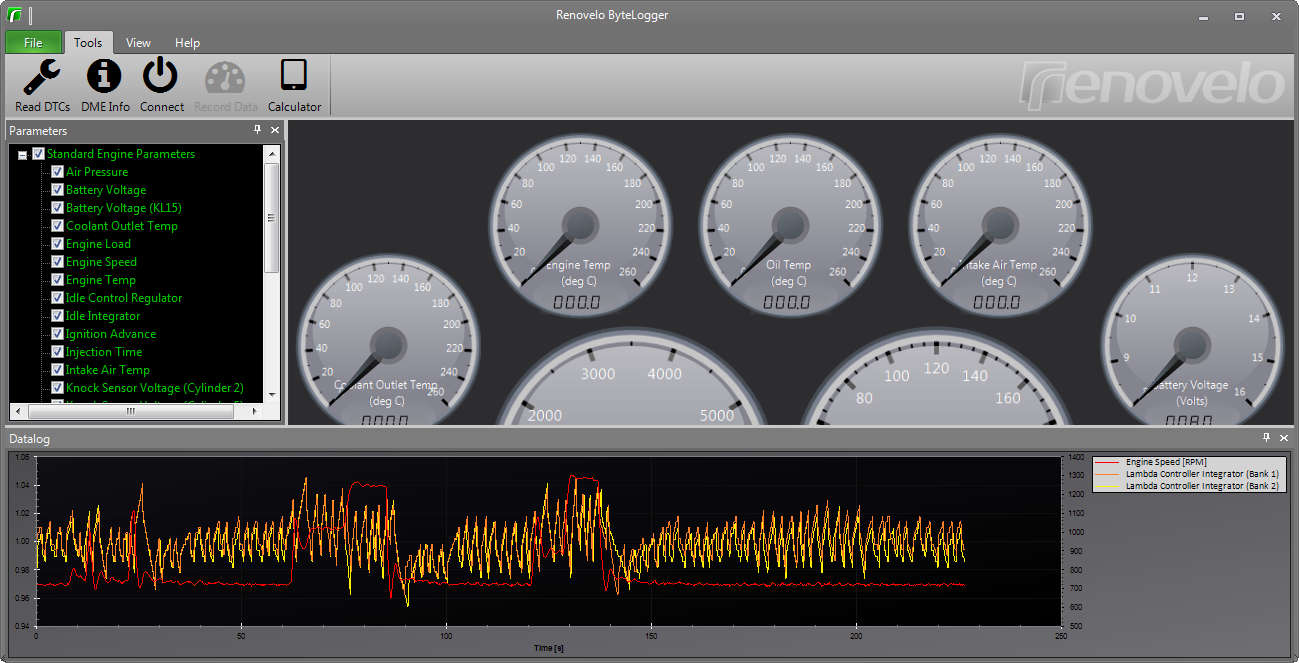Image resolution: width=1299 pixels, height=663 pixels.
Task: Toggle Coolant Outlet Temp checkbox
Action: click(57, 226)
